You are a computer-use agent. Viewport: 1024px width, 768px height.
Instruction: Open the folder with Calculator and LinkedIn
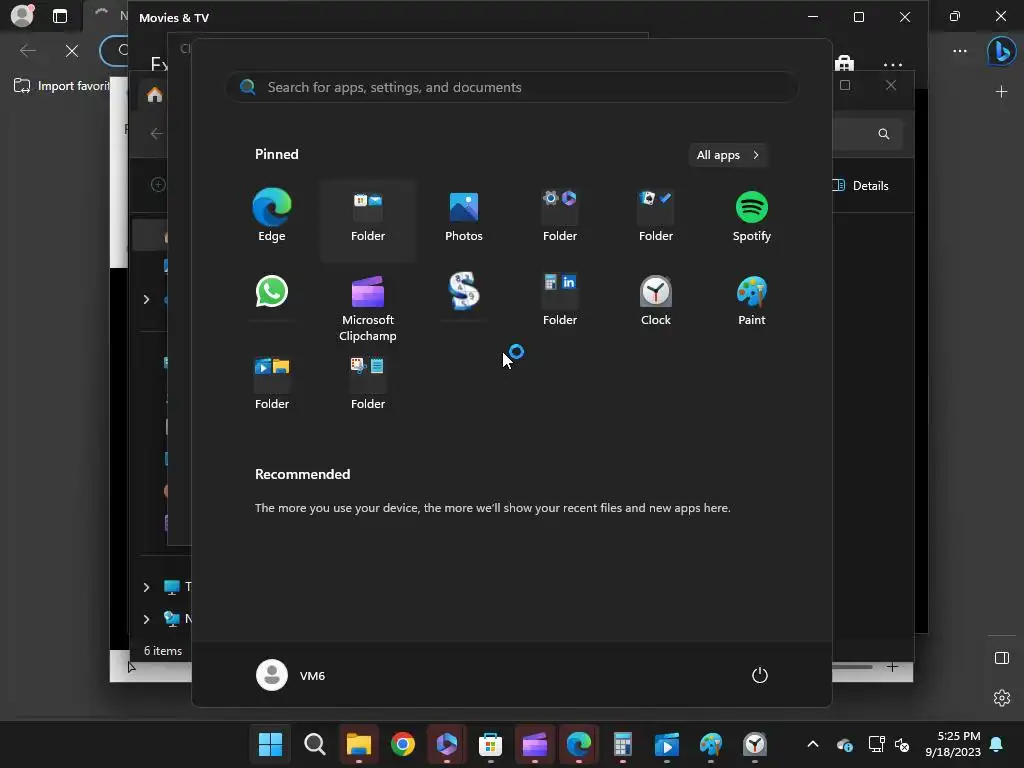(x=560, y=300)
